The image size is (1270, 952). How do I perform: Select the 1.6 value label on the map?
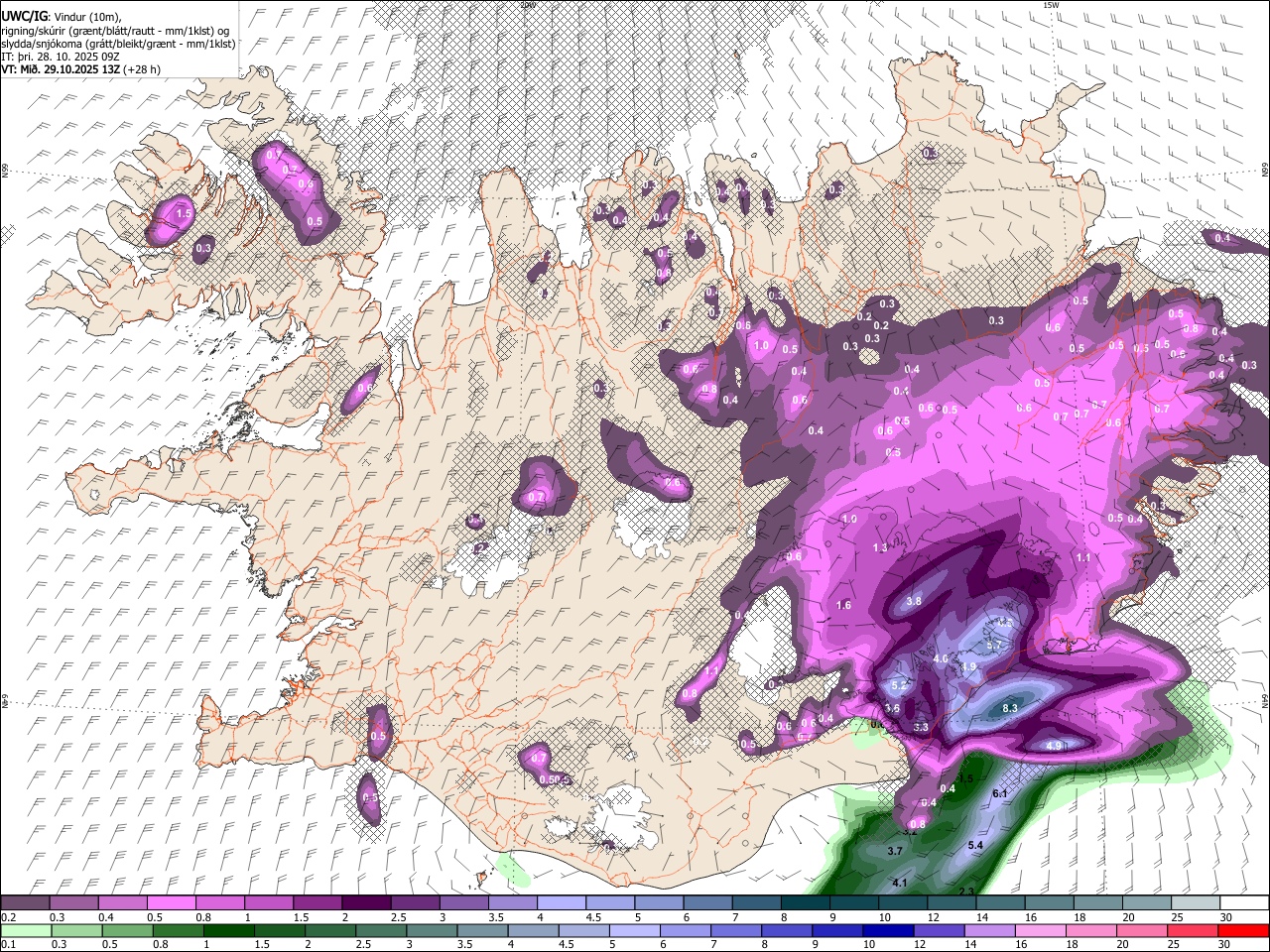(843, 605)
